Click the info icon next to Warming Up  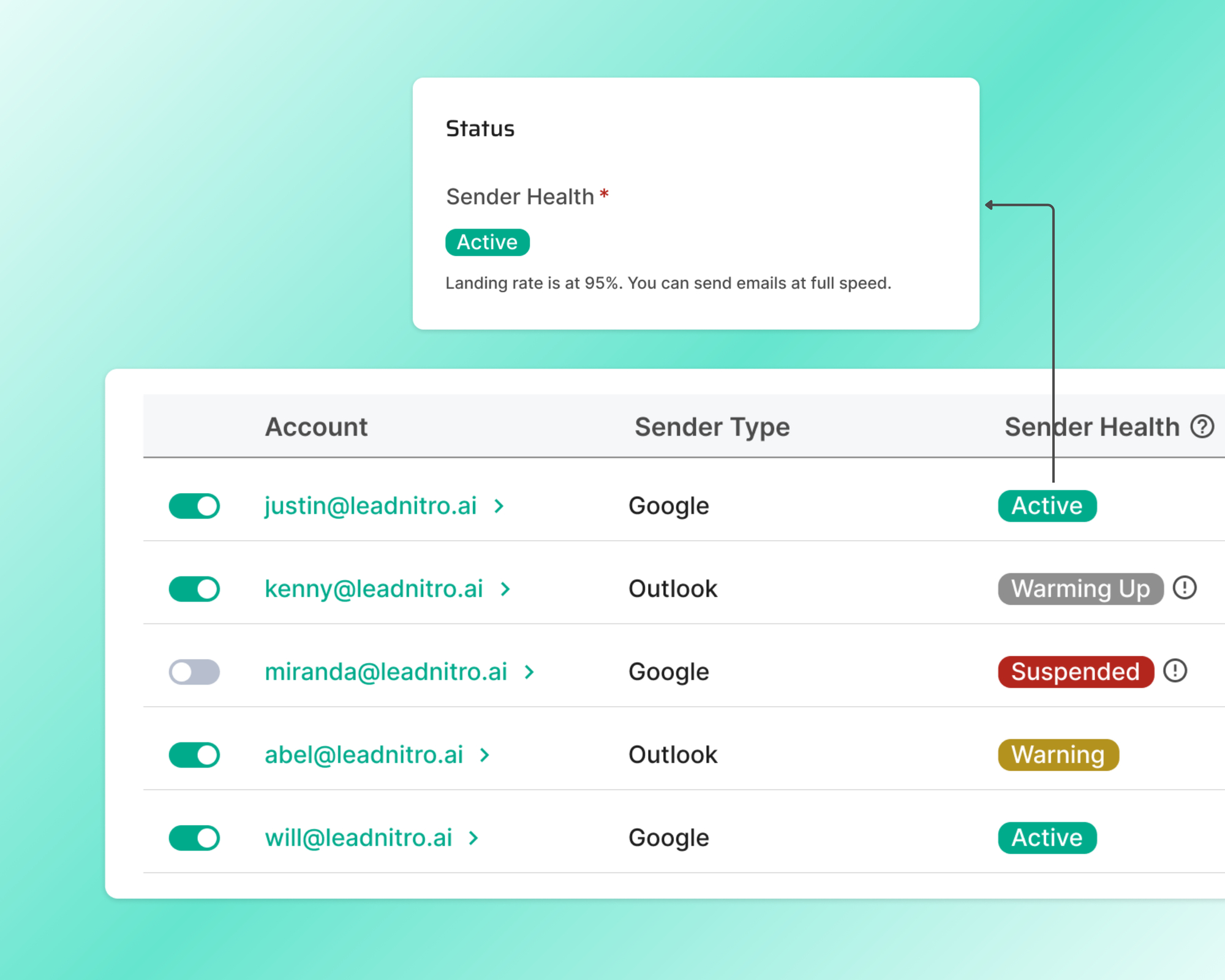1185,588
